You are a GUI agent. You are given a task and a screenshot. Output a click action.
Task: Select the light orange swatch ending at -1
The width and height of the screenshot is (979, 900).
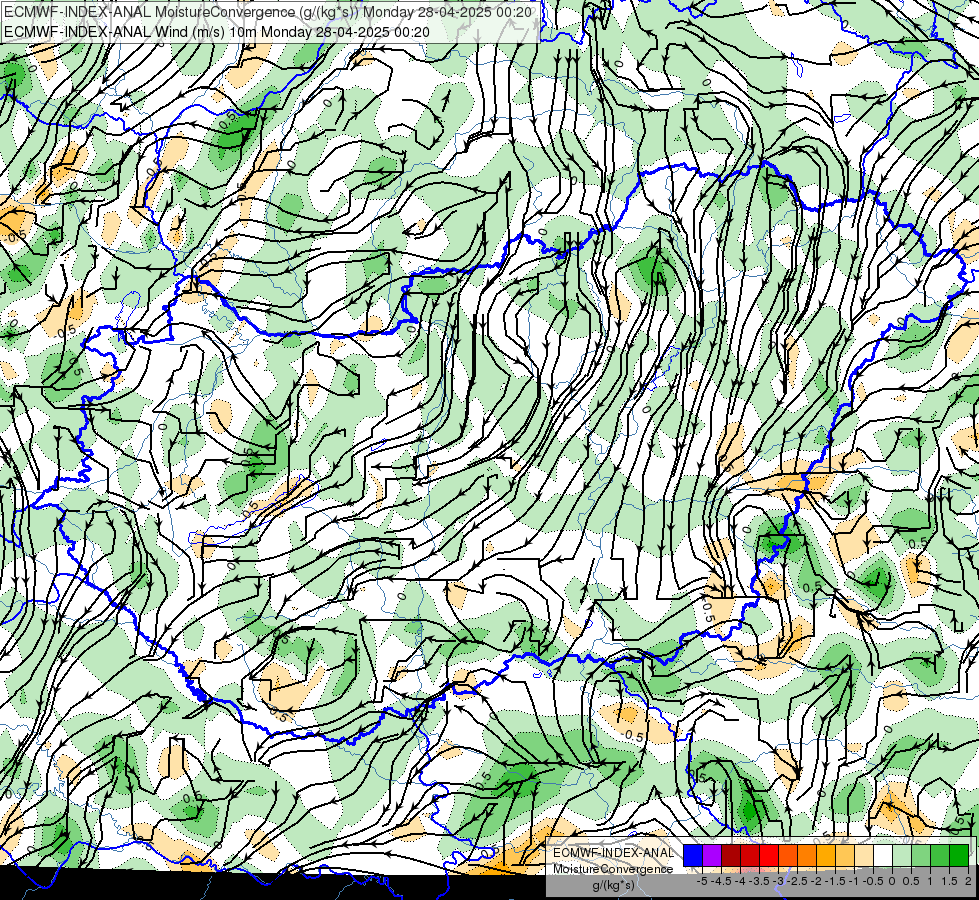tap(845, 855)
